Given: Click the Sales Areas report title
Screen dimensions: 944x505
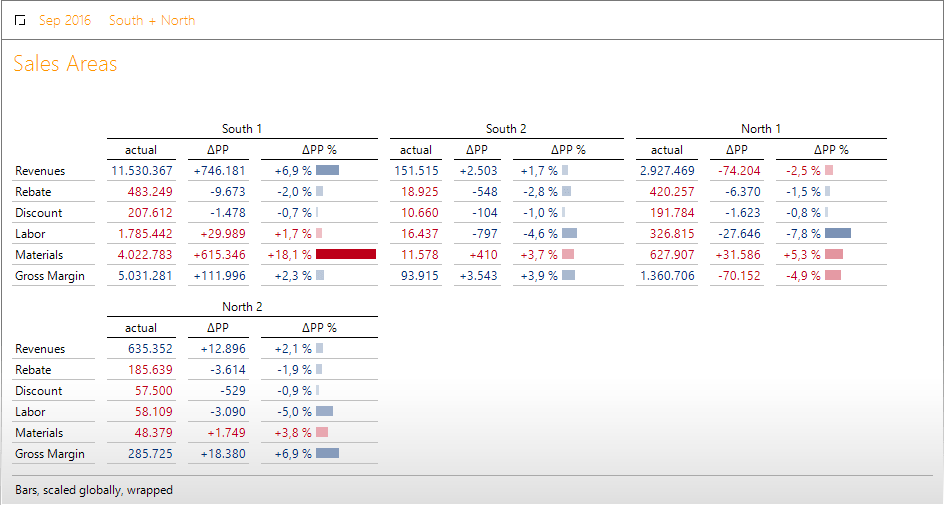Looking at the screenshot, I should [x=65, y=65].
